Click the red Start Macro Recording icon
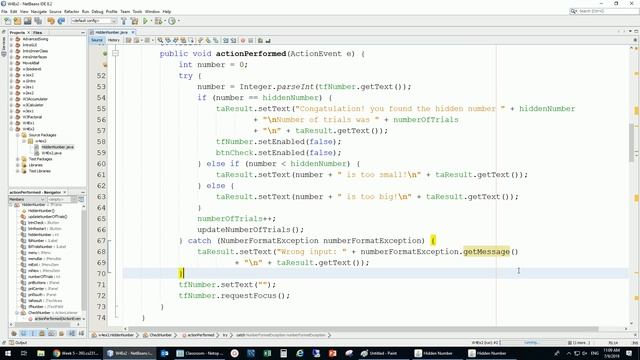Viewport: 640px width, 360px height. pos(243,40)
